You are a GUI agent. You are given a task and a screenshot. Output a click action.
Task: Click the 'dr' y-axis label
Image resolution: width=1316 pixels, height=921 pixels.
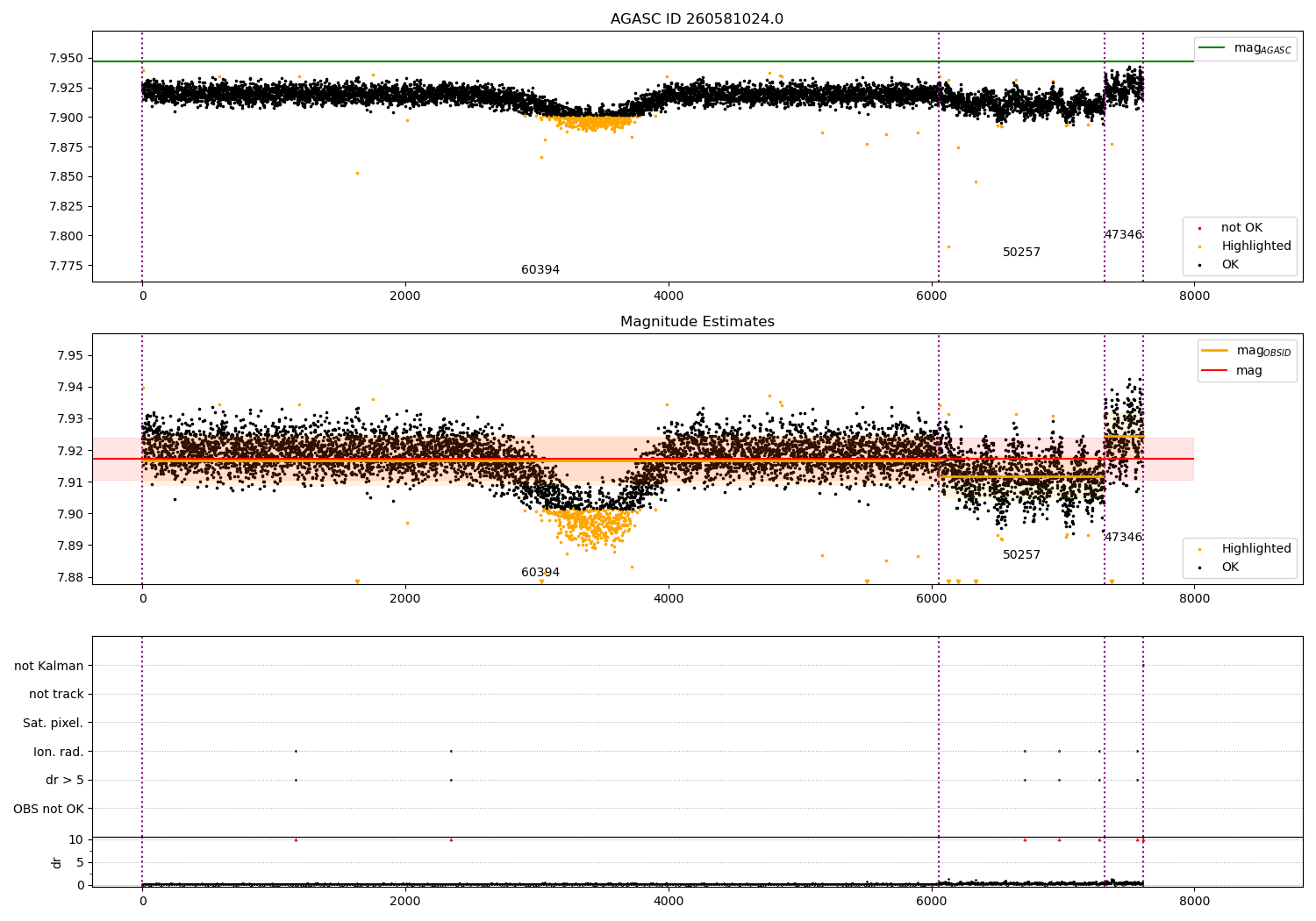point(57,863)
